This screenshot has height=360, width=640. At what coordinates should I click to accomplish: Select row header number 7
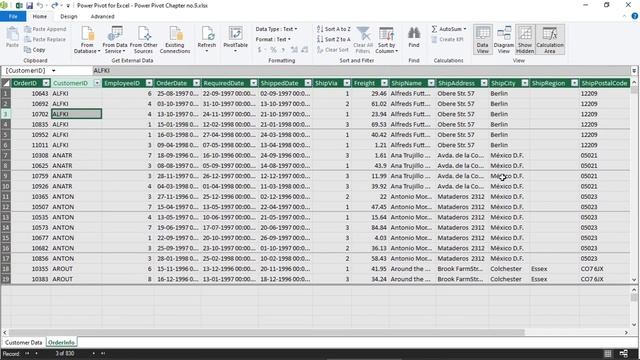coord(6,156)
